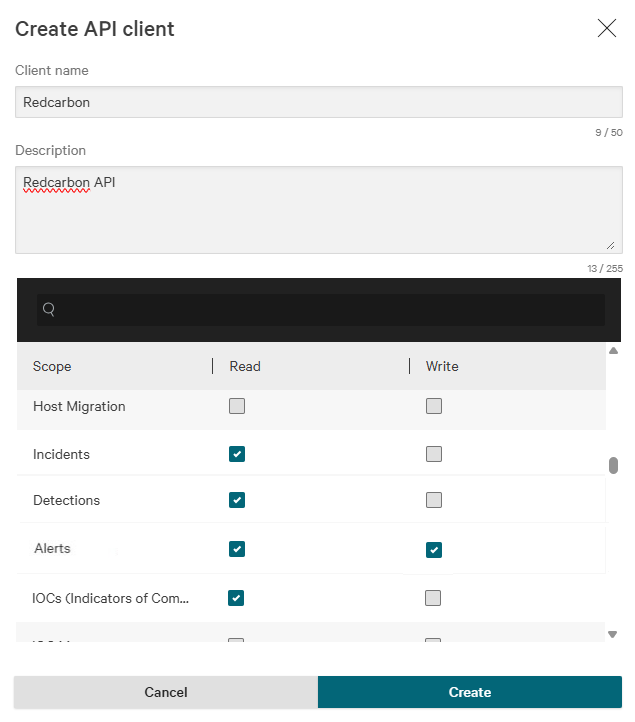635x722 pixels.
Task: Uncheck Read for IOCs scope
Action: coord(237,598)
